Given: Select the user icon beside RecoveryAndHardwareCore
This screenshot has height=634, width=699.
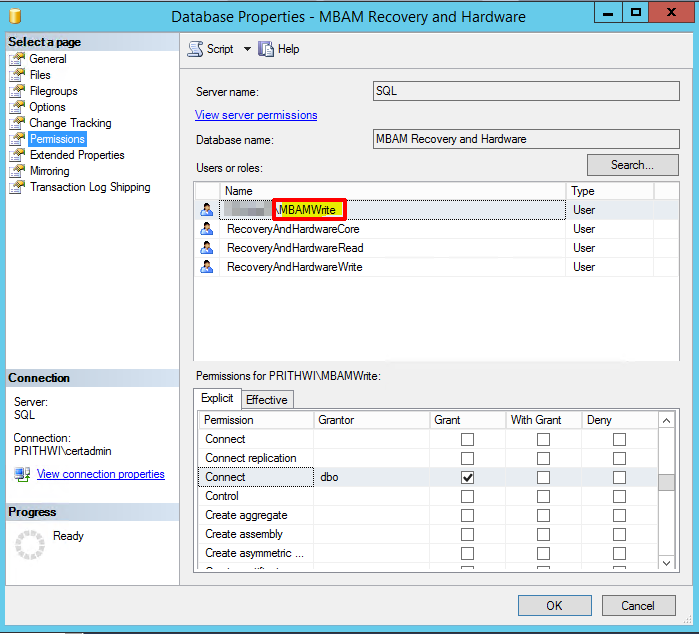Looking at the screenshot, I should coord(207,229).
